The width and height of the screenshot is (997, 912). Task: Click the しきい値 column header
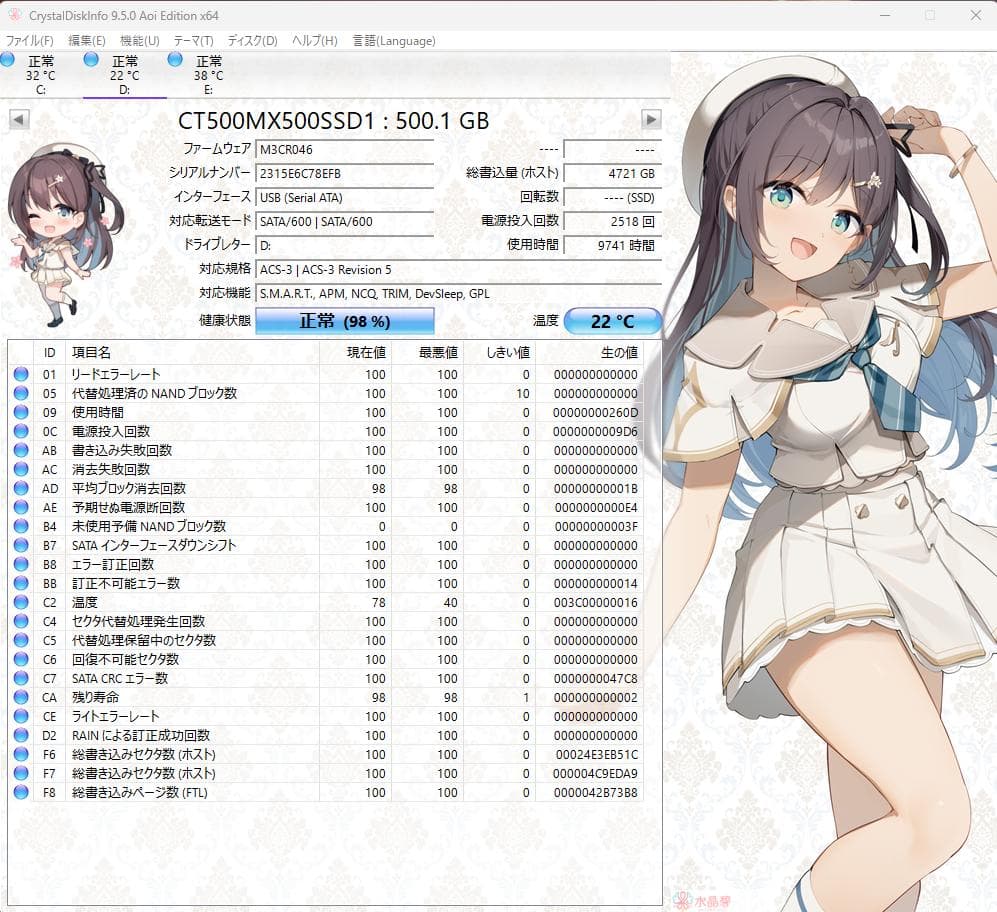[x=498, y=352]
